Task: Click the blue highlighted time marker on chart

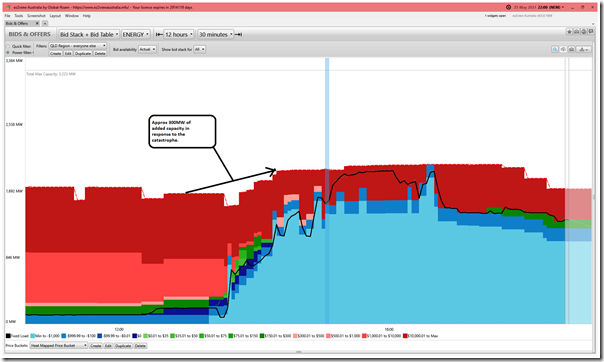Action: (x=327, y=191)
